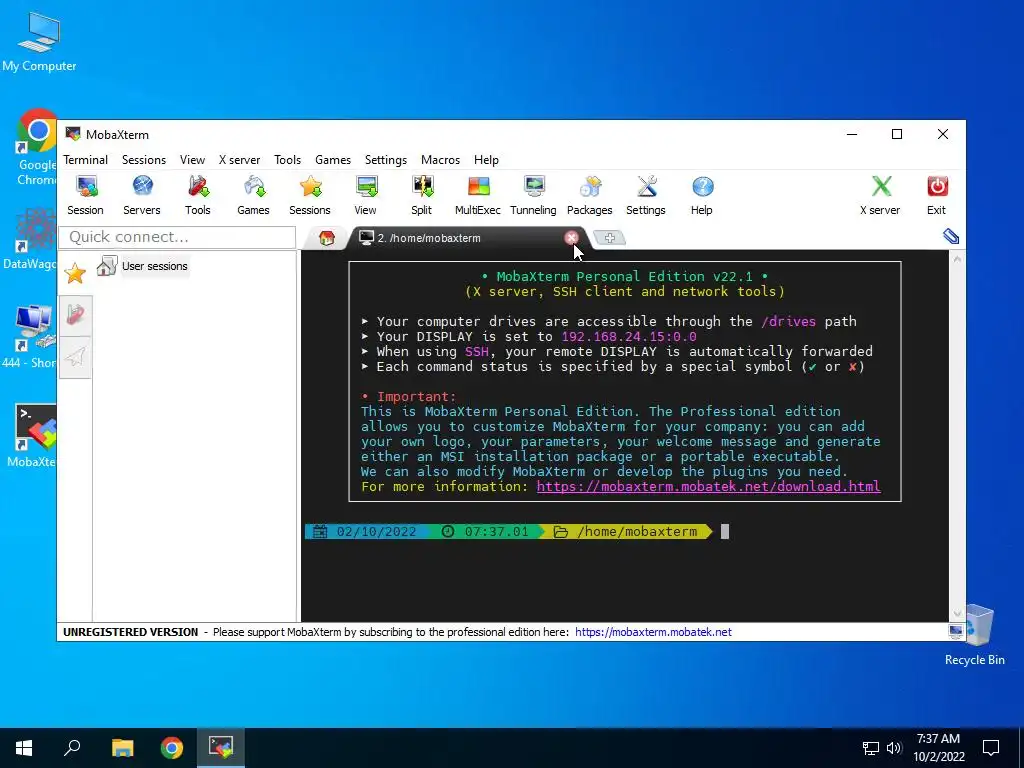This screenshot has height=768, width=1024.
Task: Go to the home tab icon
Action: tap(327, 238)
